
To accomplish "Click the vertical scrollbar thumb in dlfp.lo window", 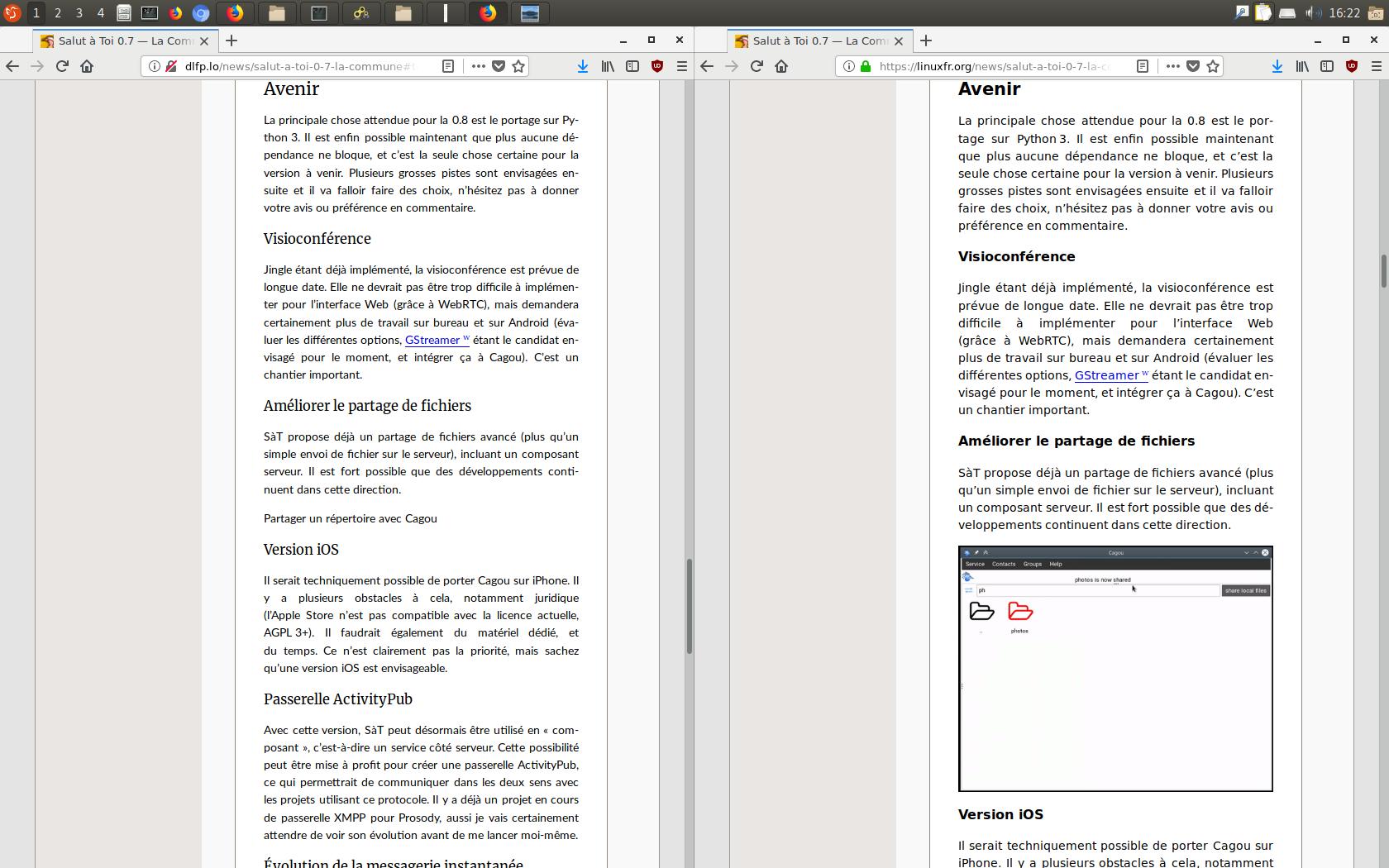I will 688,606.
